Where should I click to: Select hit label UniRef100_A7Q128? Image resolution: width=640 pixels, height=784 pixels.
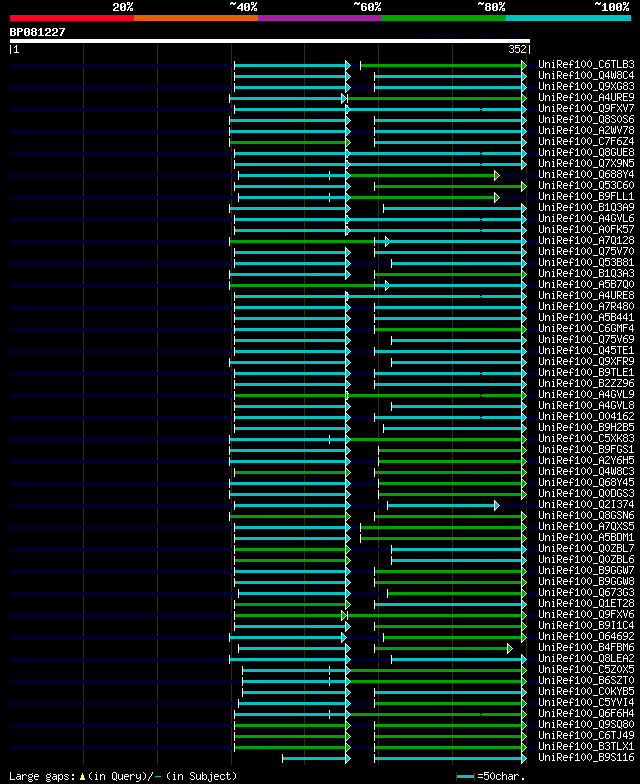click(x=586, y=240)
